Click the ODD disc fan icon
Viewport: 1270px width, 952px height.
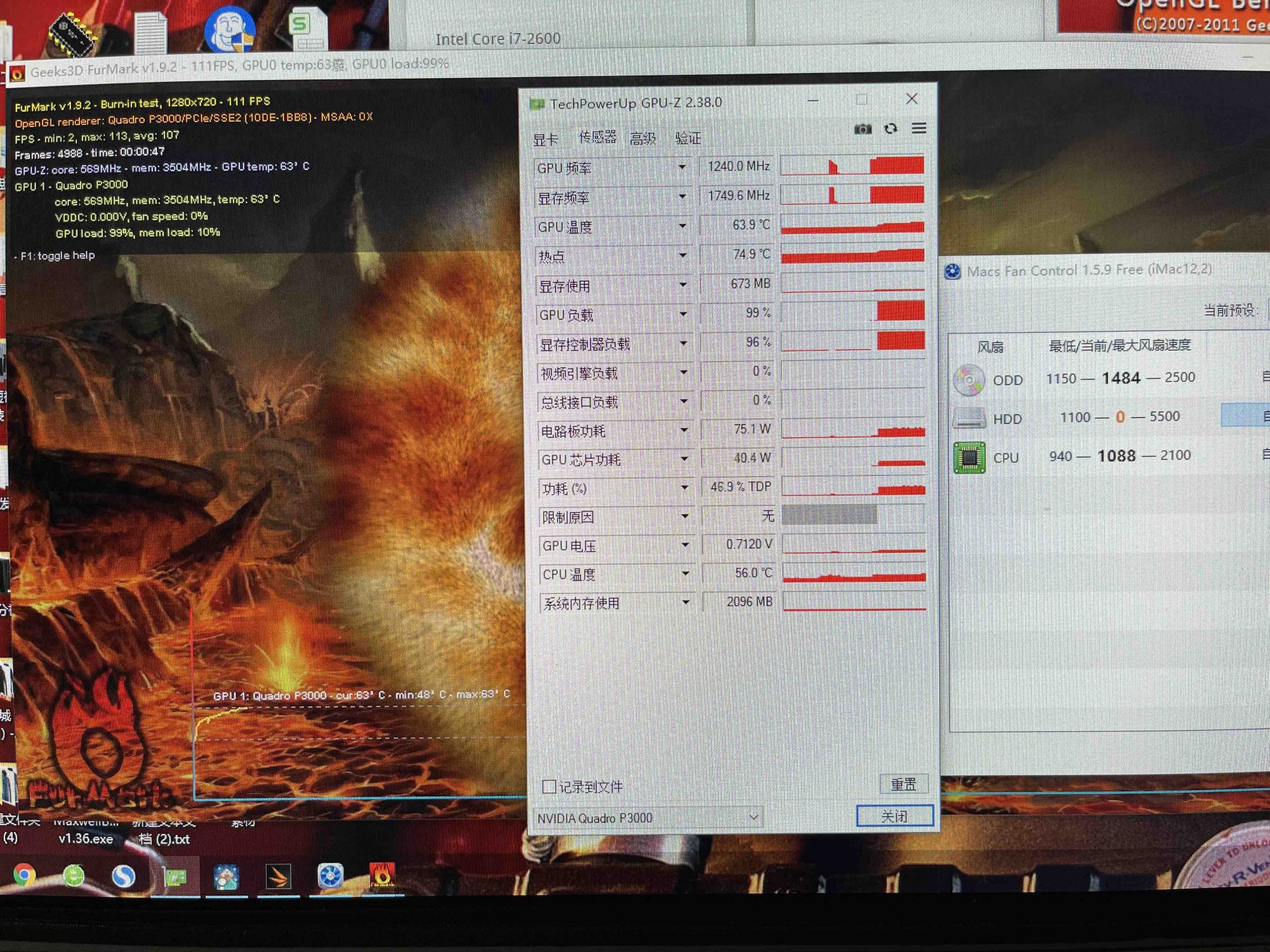tap(968, 380)
